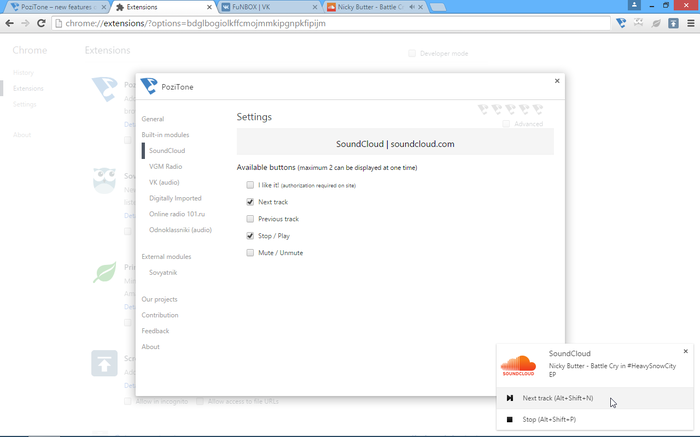This screenshot has height=437, width=700.
Task: Open General in PoziTone sidebar
Action: pos(153,119)
